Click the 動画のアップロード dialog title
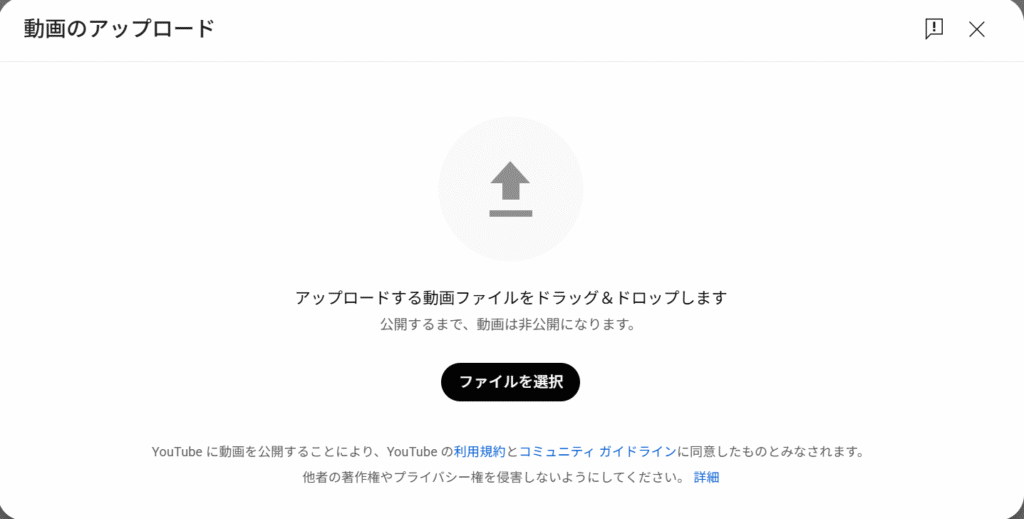 coord(120,29)
